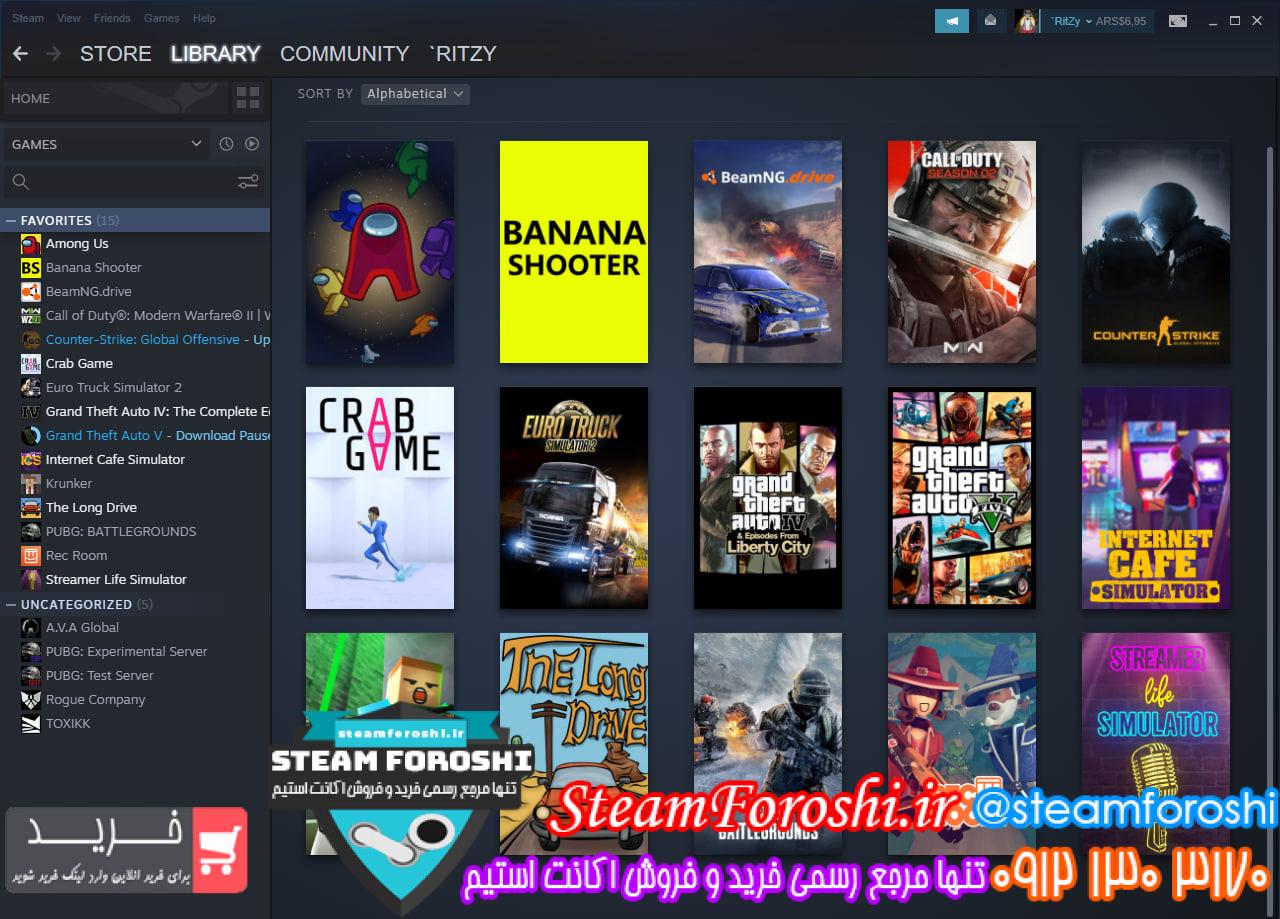Click the Banana Shooter sidebar icon
This screenshot has width=1280, height=919.
tap(31, 268)
